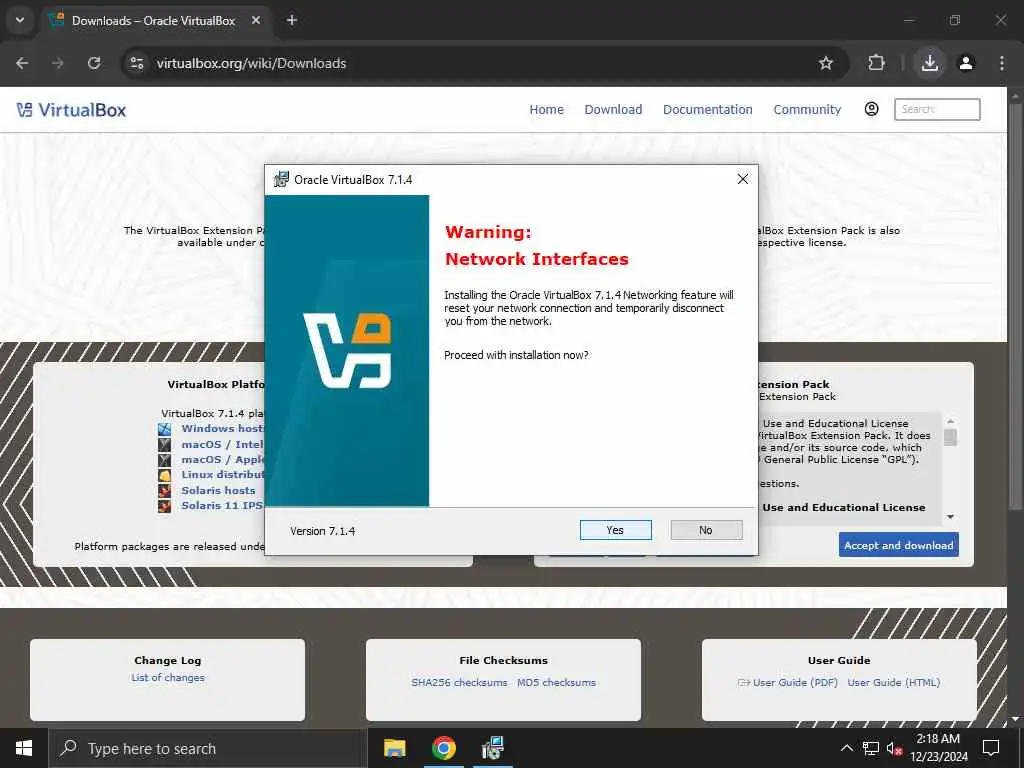The width and height of the screenshot is (1024, 768).
Task: Go to Home in site navigation
Action: 547,110
